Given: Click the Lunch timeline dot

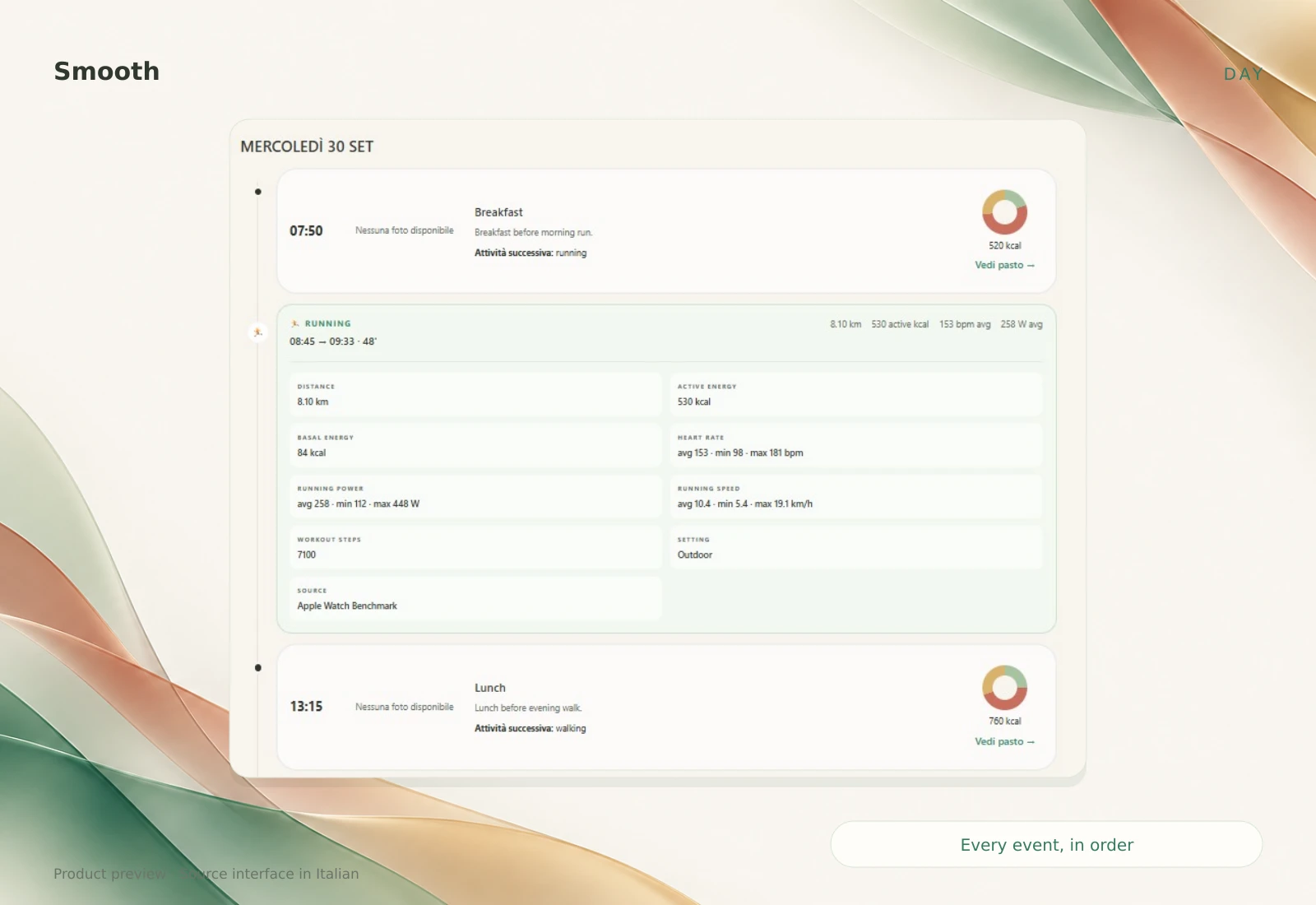Looking at the screenshot, I should point(258,668).
